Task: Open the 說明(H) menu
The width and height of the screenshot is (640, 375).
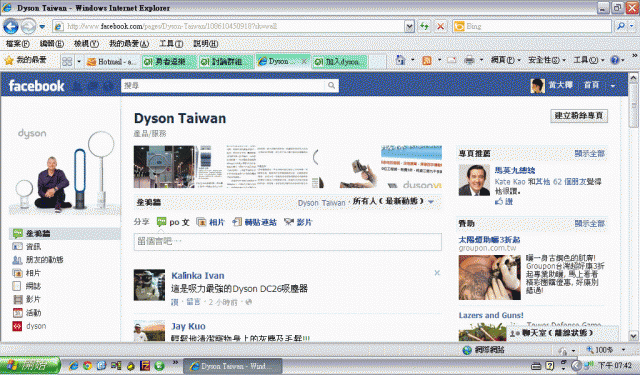Action: (205, 43)
